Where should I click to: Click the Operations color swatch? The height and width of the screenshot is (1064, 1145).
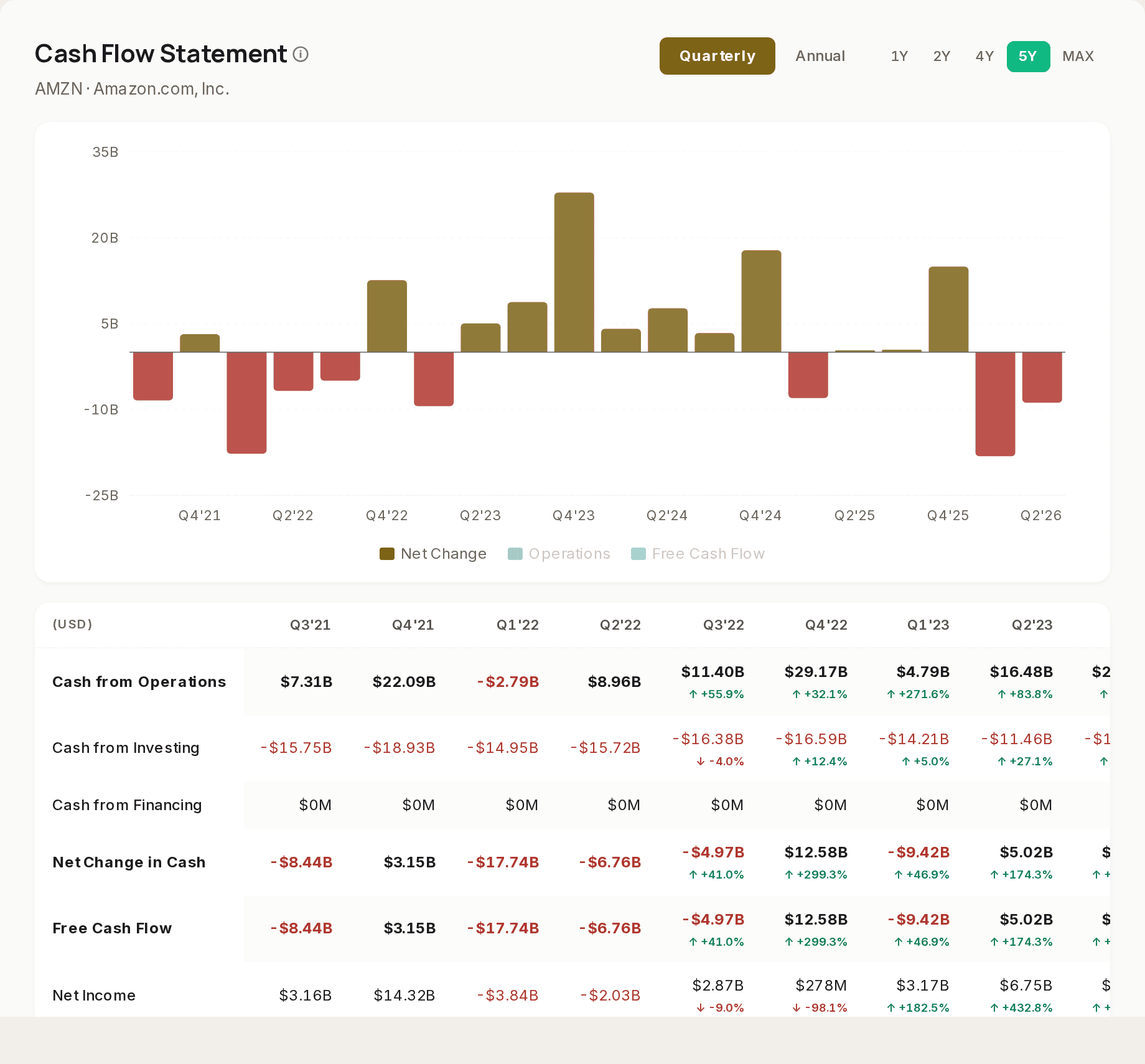(x=515, y=554)
